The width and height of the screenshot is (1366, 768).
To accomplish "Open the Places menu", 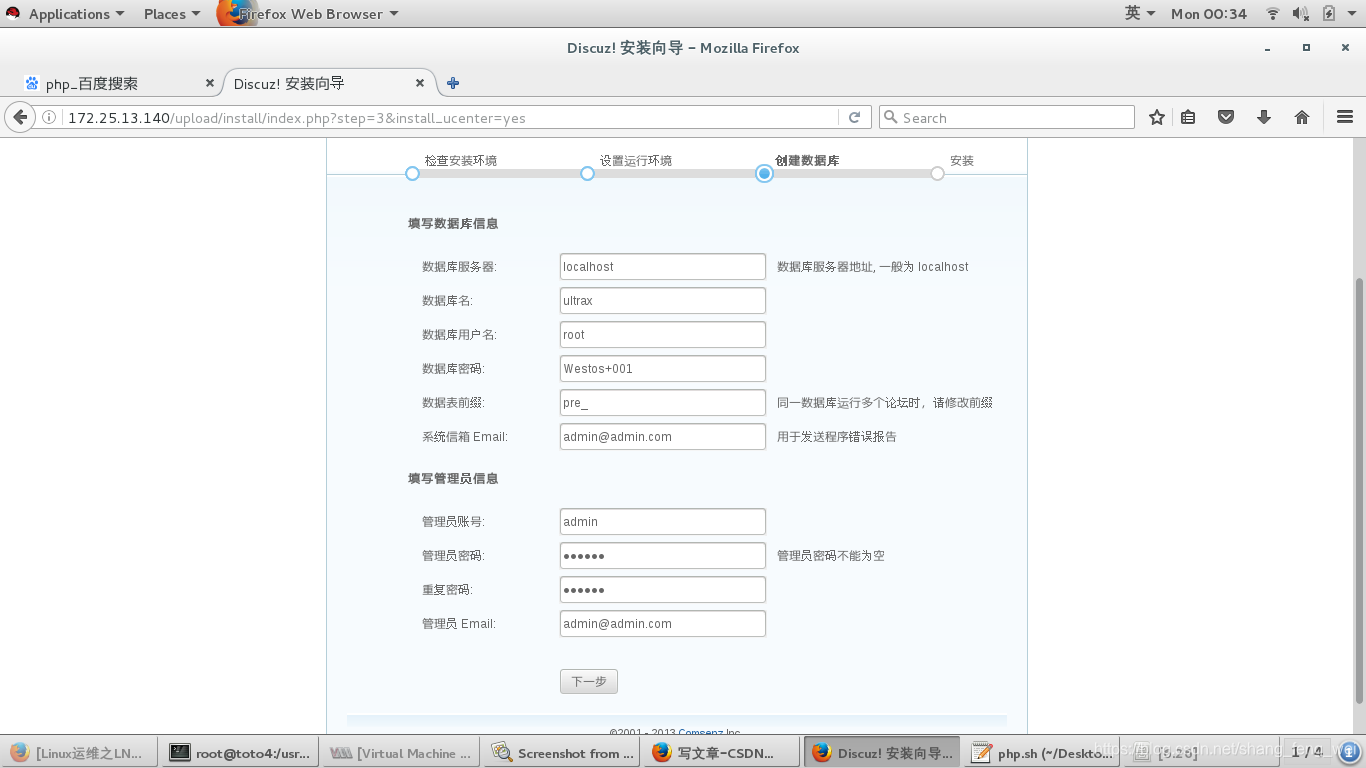I will [172, 14].
